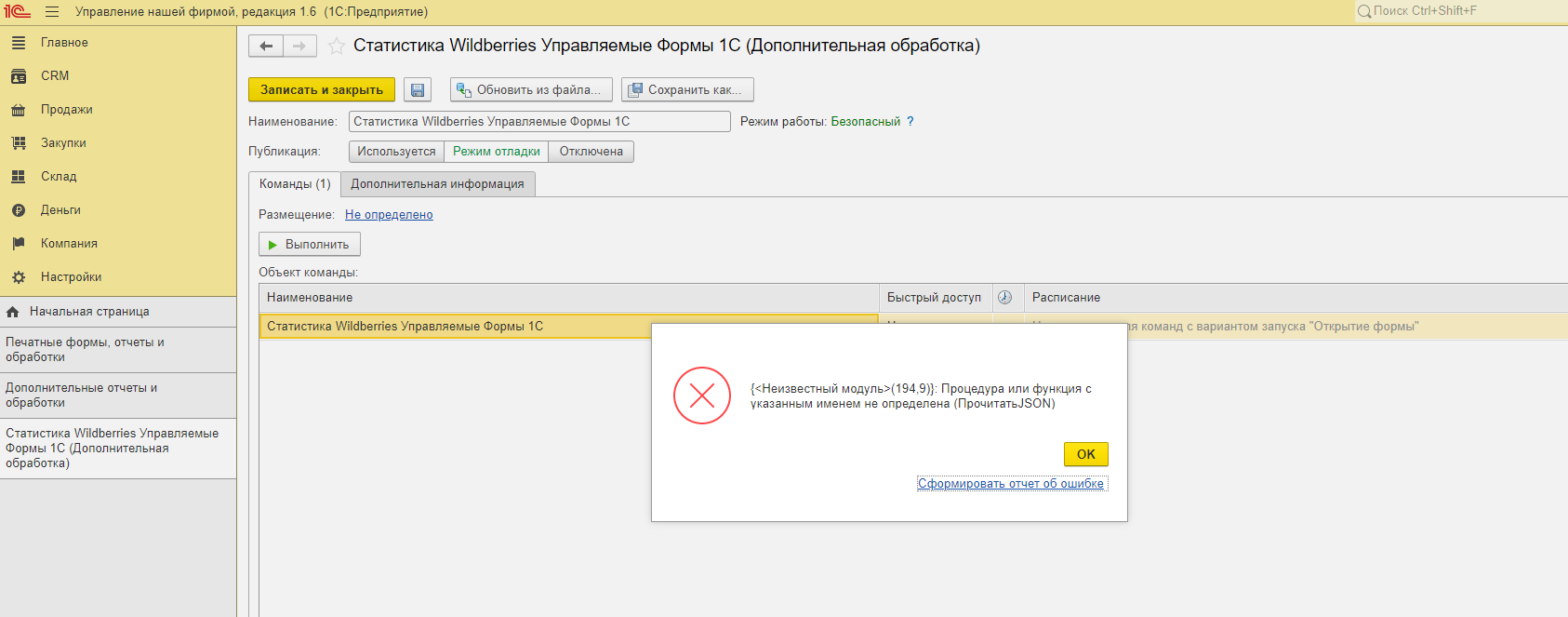The width and height of the screenshot is (1568, 617).
Task: Click Сохранить как button
Action: coord(687,90)
